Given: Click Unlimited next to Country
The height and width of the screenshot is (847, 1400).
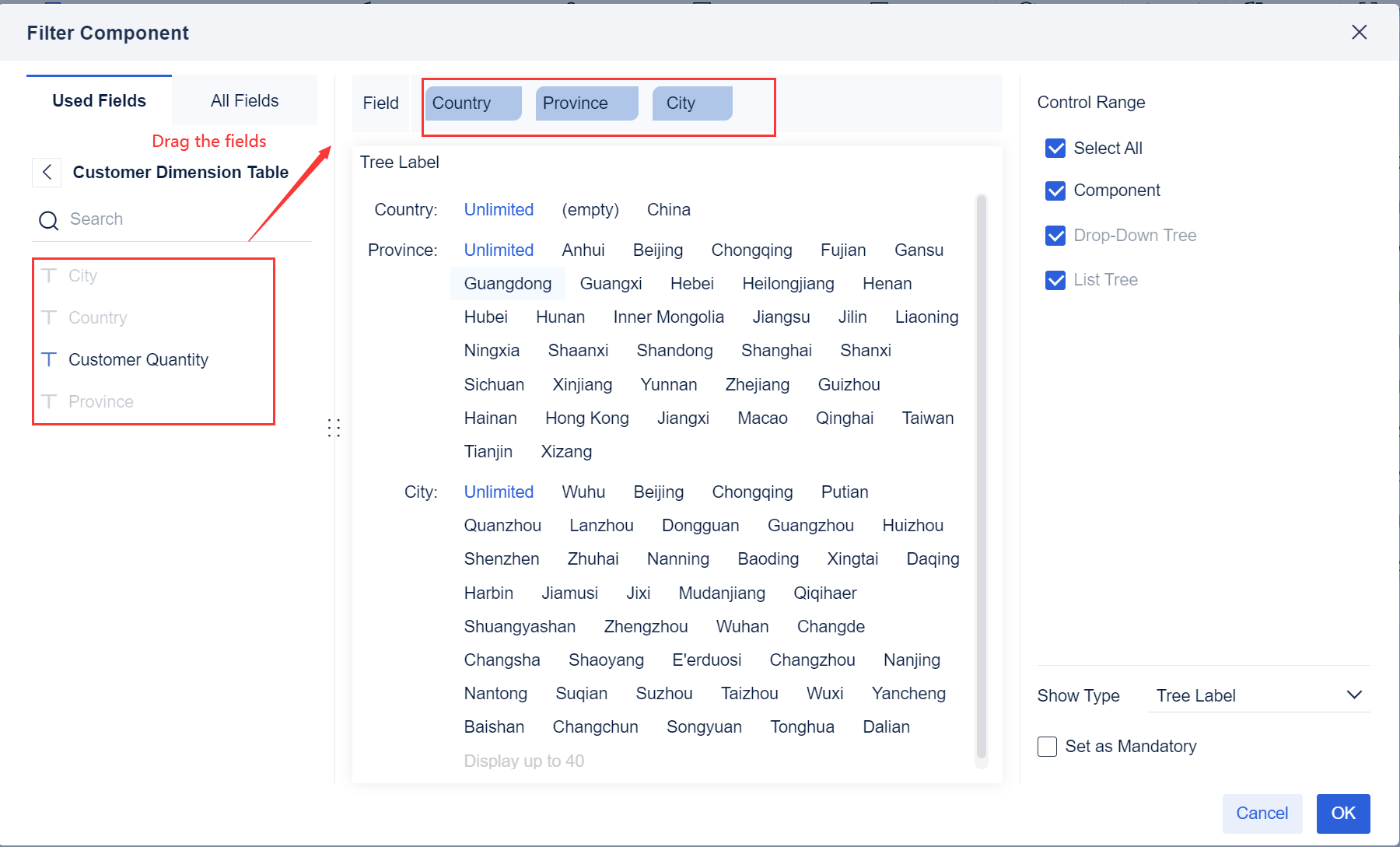Looking at the screenshot, I should click(499, 209).
